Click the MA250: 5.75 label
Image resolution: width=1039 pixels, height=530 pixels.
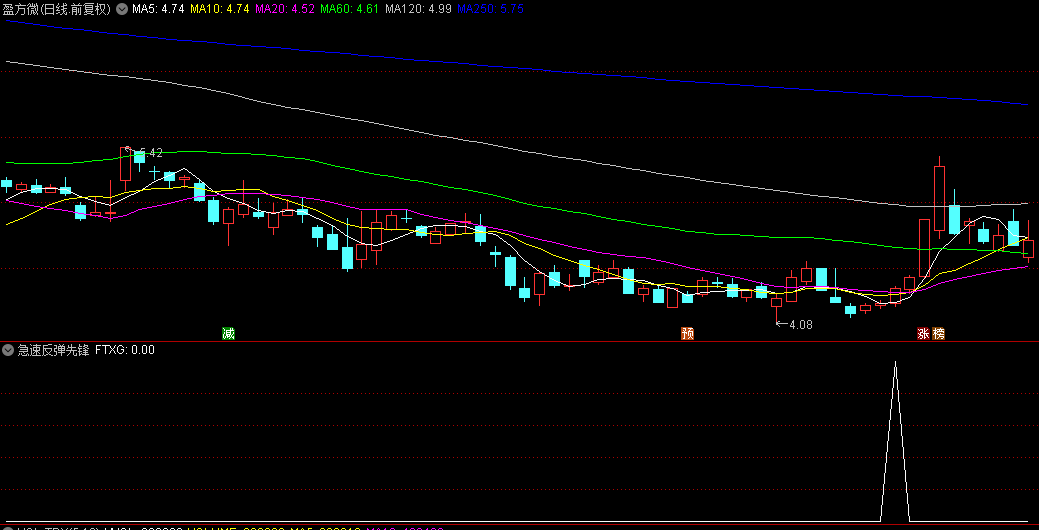(490, 9)
